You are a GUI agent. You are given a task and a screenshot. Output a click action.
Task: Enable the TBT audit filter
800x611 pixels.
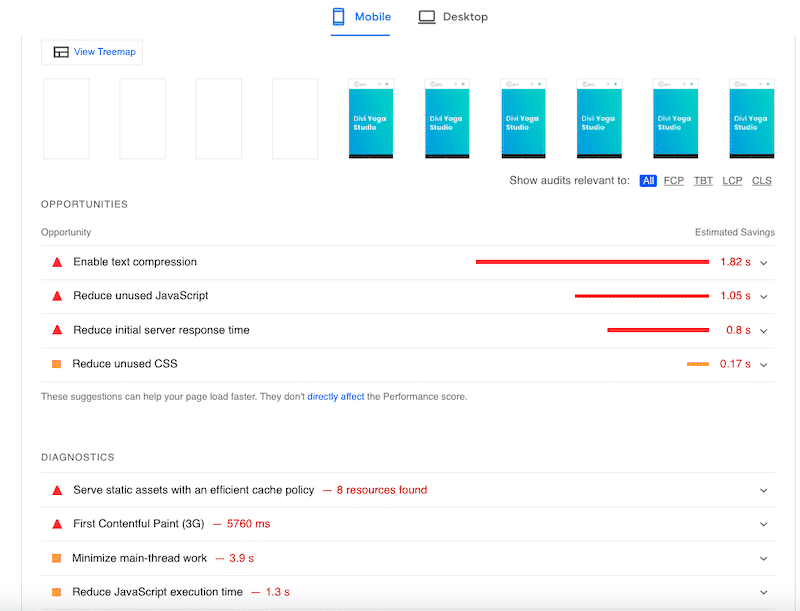[x=702, y=180]
